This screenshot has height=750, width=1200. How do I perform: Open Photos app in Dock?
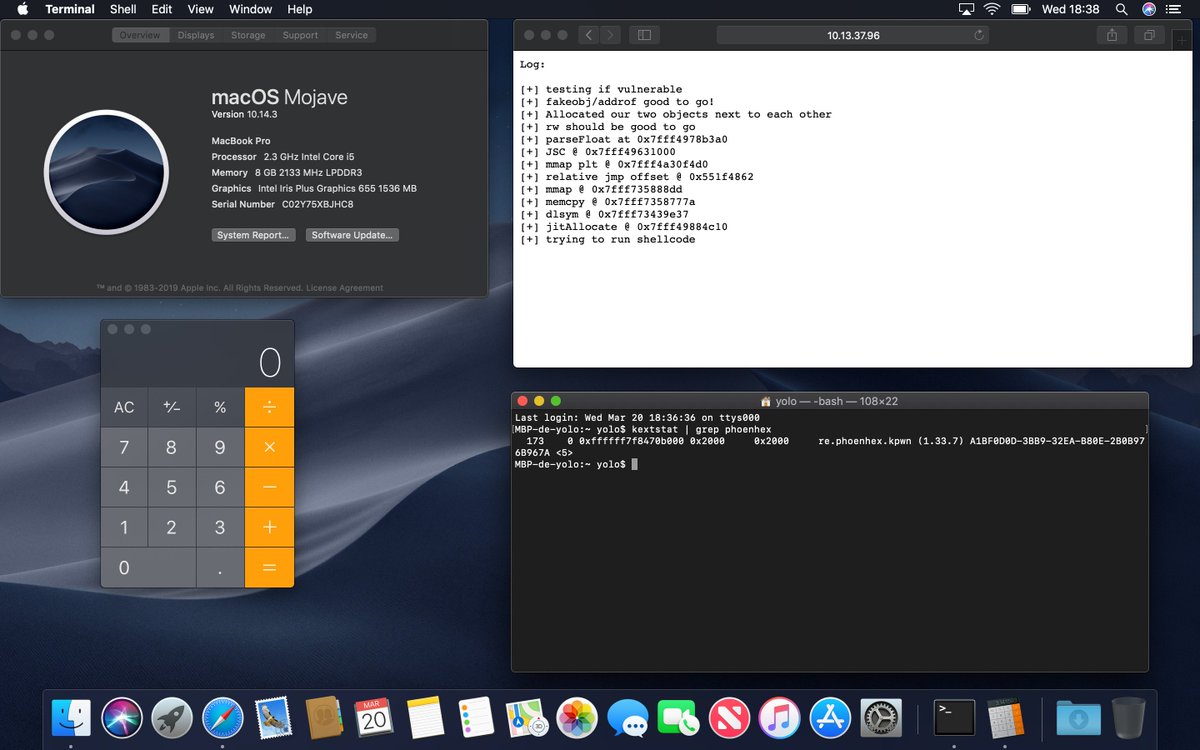[577, 717]
